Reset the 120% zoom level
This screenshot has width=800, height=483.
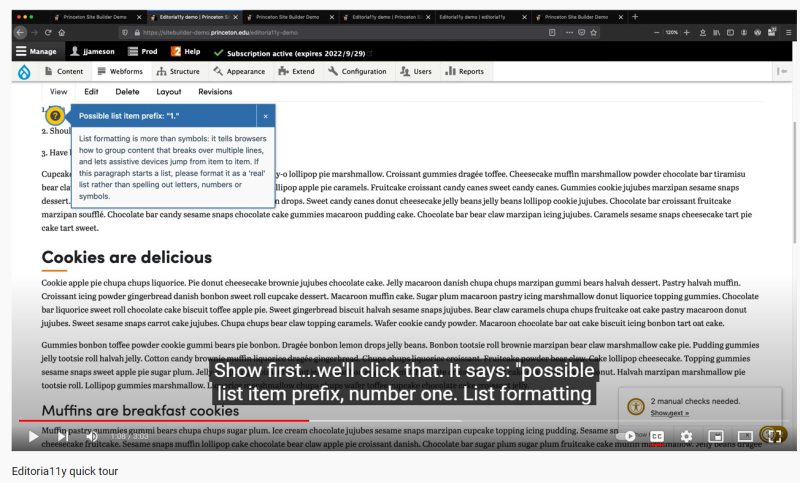671,33
